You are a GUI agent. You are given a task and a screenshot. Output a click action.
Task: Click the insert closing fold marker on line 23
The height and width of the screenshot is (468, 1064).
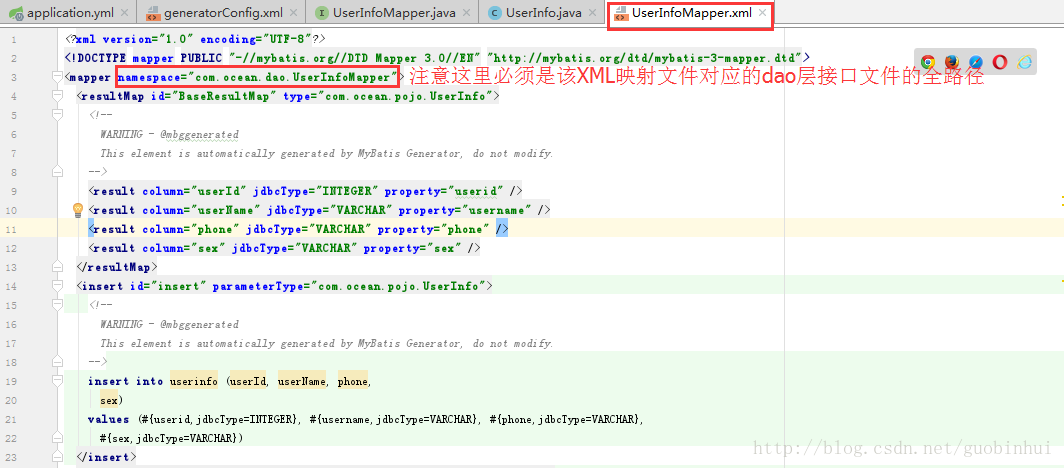(x=59, y=456)
